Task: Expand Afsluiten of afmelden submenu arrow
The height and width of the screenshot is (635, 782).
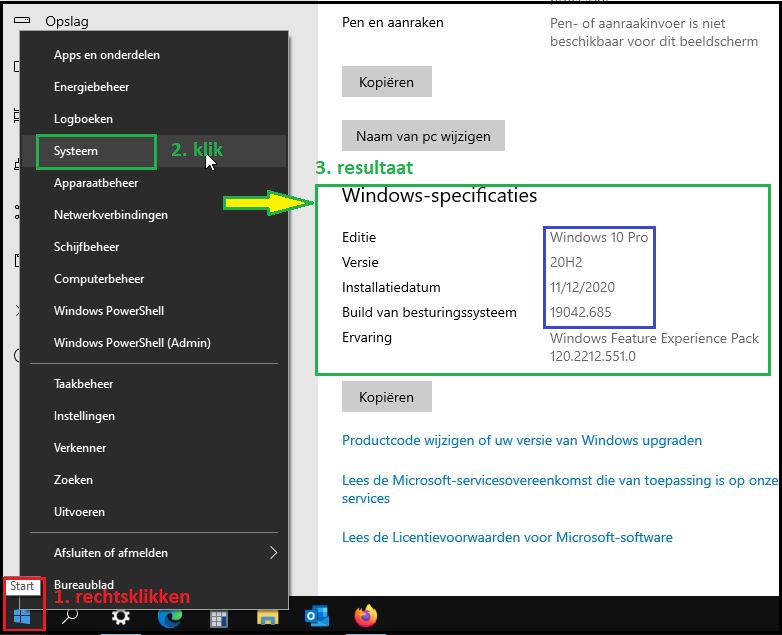Action: tap(273, 552)
